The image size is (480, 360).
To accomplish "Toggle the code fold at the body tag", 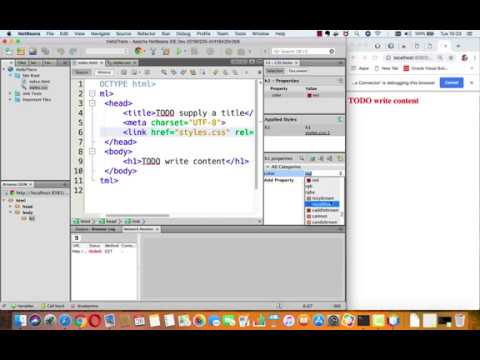I will pyautogui.click(x=92, y=151).
